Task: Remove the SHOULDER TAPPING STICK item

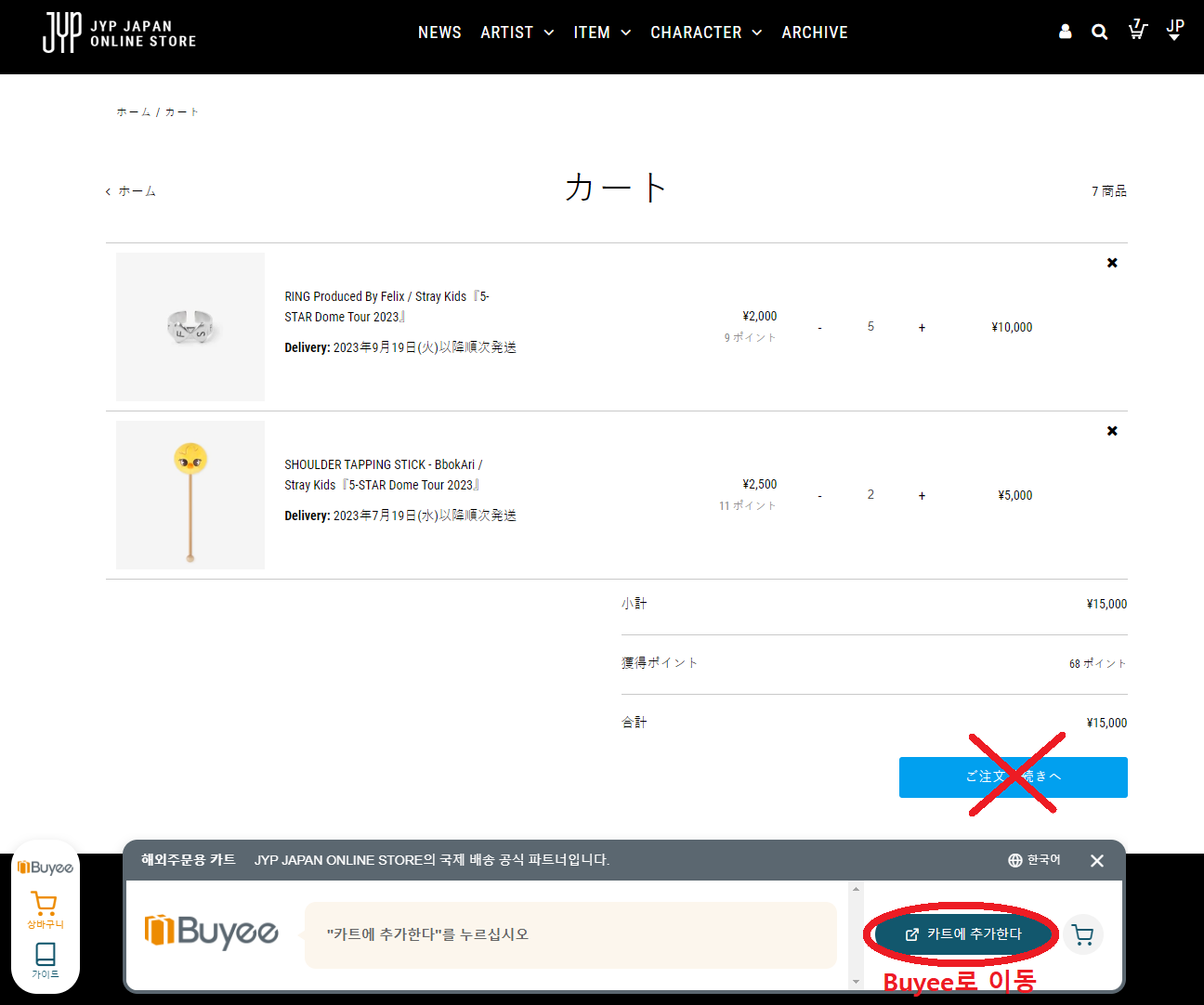Action: coord(1112,431)
